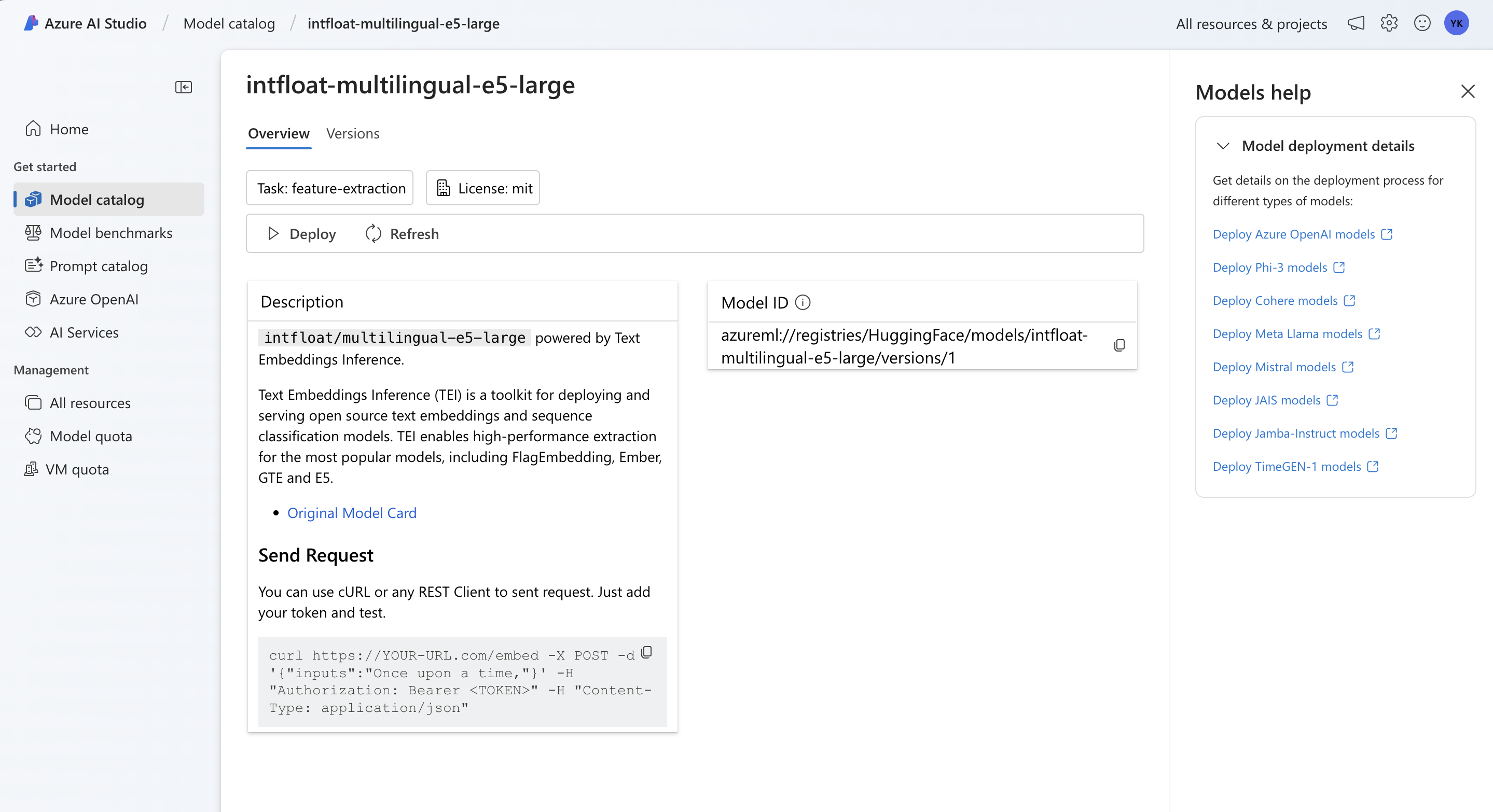The height and width of the screenshot is (812, 1493).
Task: Close the Models help panel
Action: click(x=1468, y=91)
